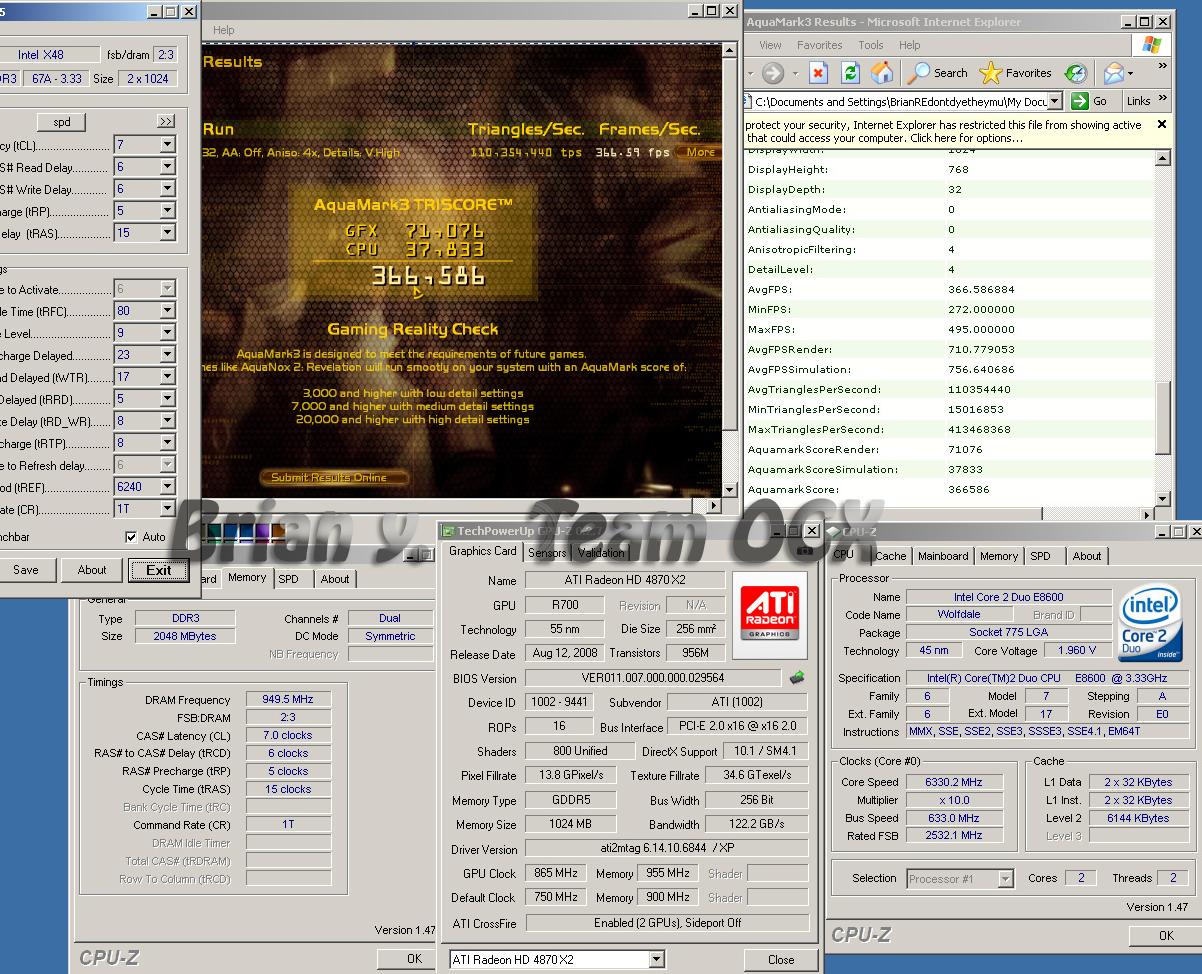Image resolution: width=1202 pixels, height=974 pixels.
Task: Click the AquaMark More arrow button
Action: [x=700, y=152]
